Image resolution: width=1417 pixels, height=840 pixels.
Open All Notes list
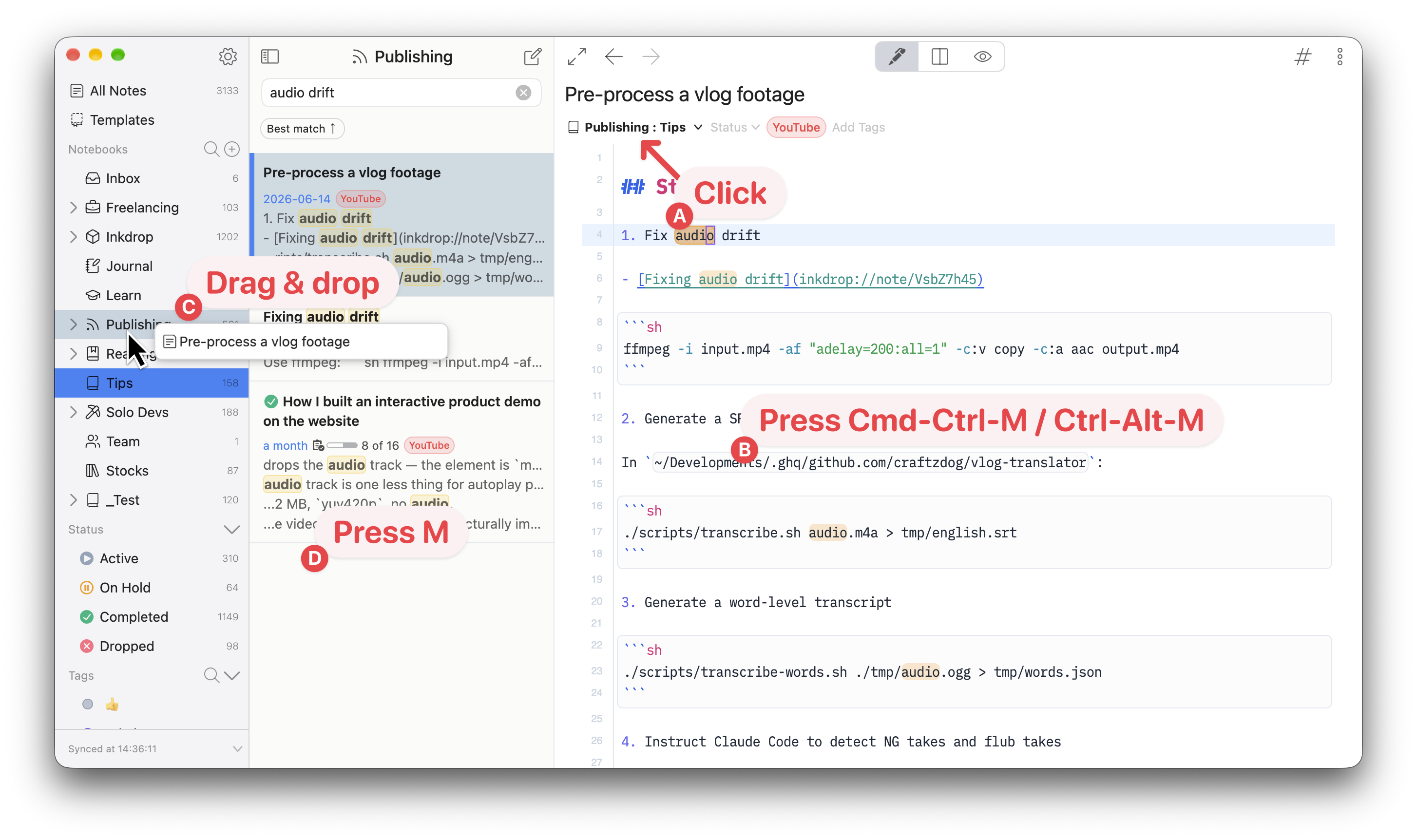point(152,91)
